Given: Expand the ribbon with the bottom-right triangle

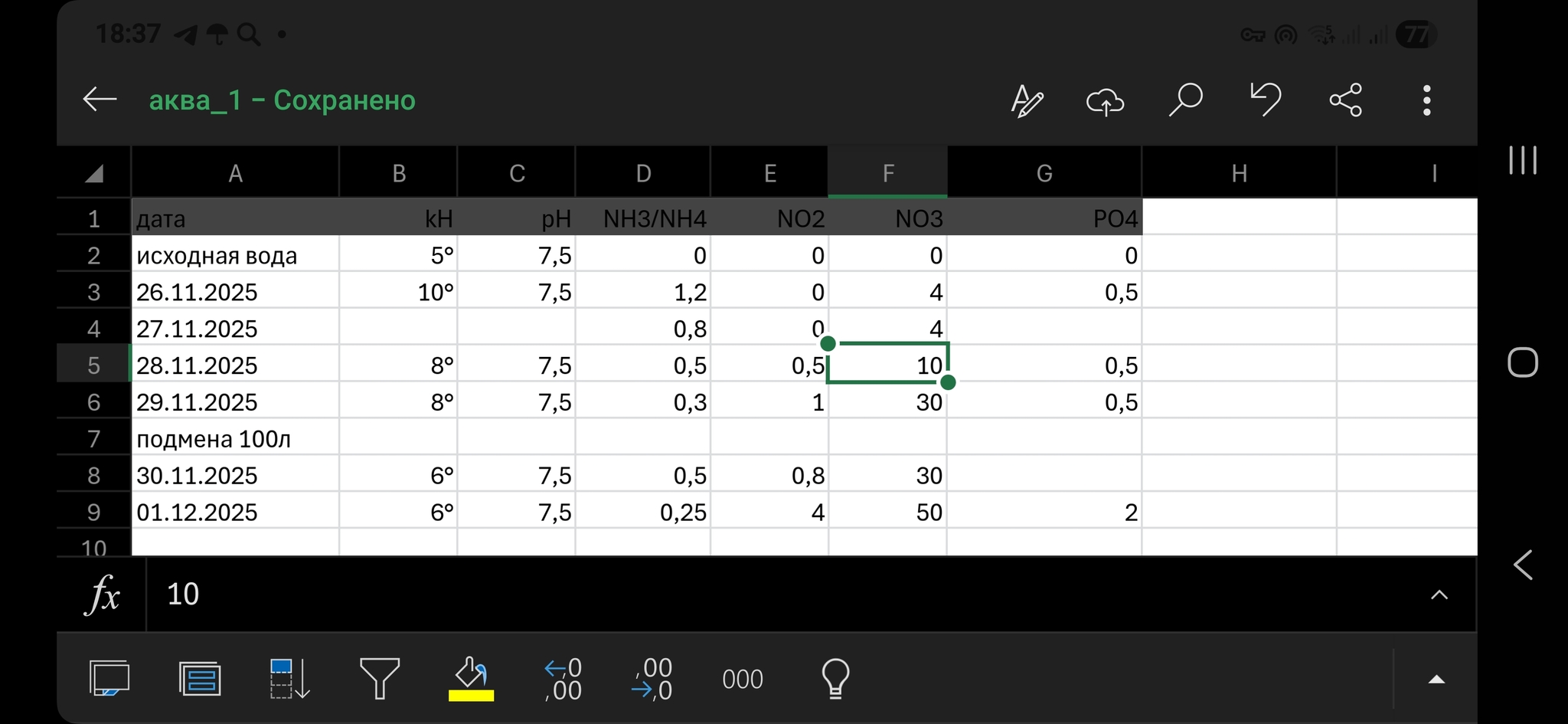Looking at the screenshot, I should (x=1436, y=680).
